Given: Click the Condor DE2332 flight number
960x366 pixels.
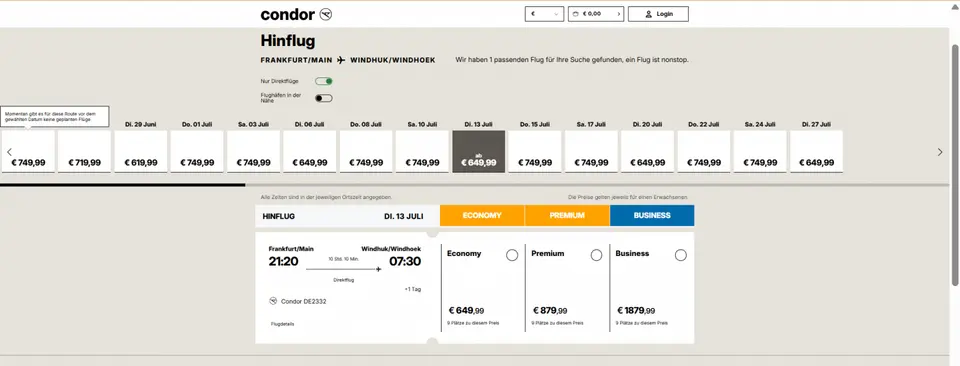Looking at the screenshot, I should click(x=303, y=301).
